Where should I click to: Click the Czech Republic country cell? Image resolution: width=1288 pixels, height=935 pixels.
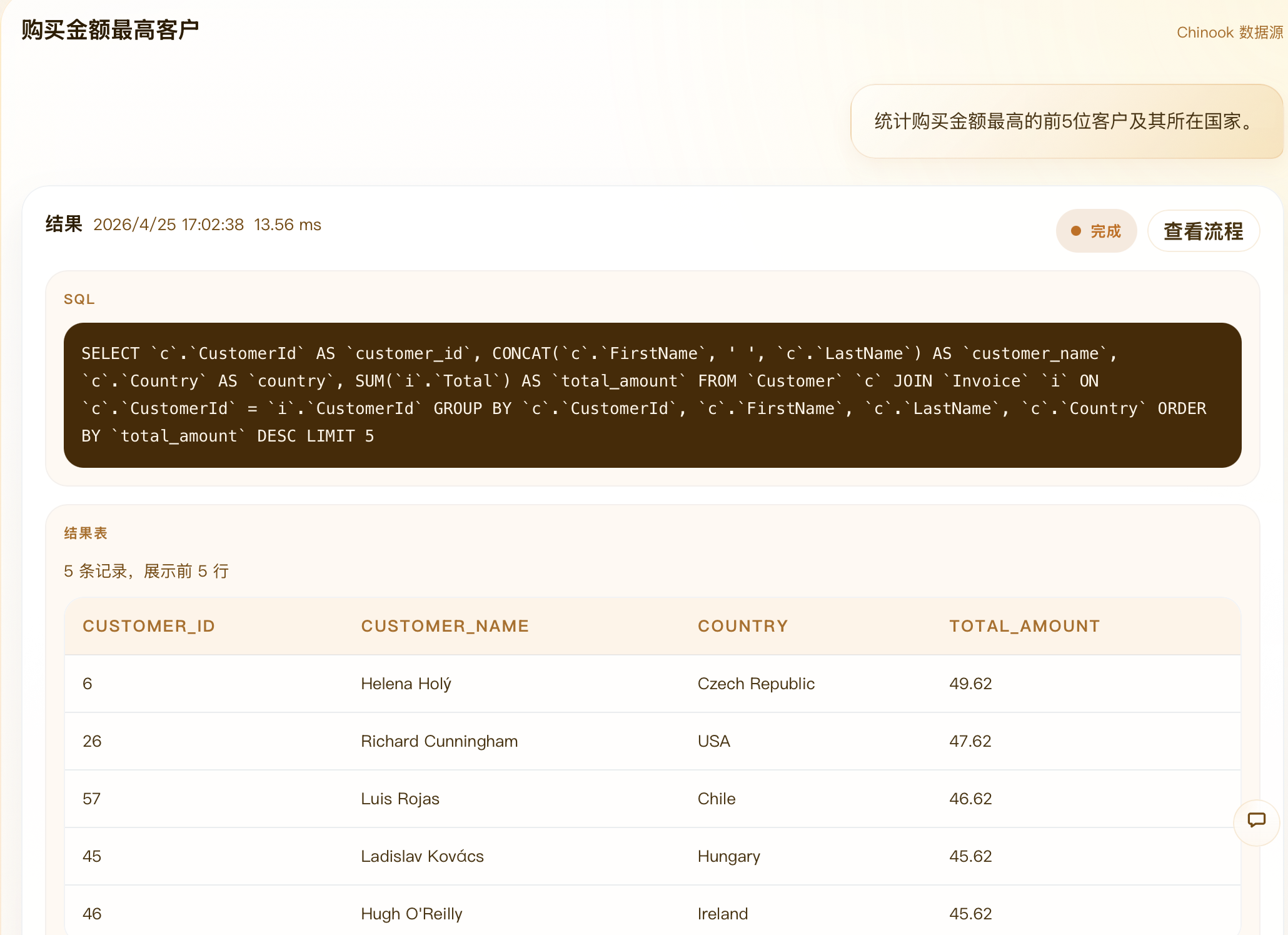[756, 684]
